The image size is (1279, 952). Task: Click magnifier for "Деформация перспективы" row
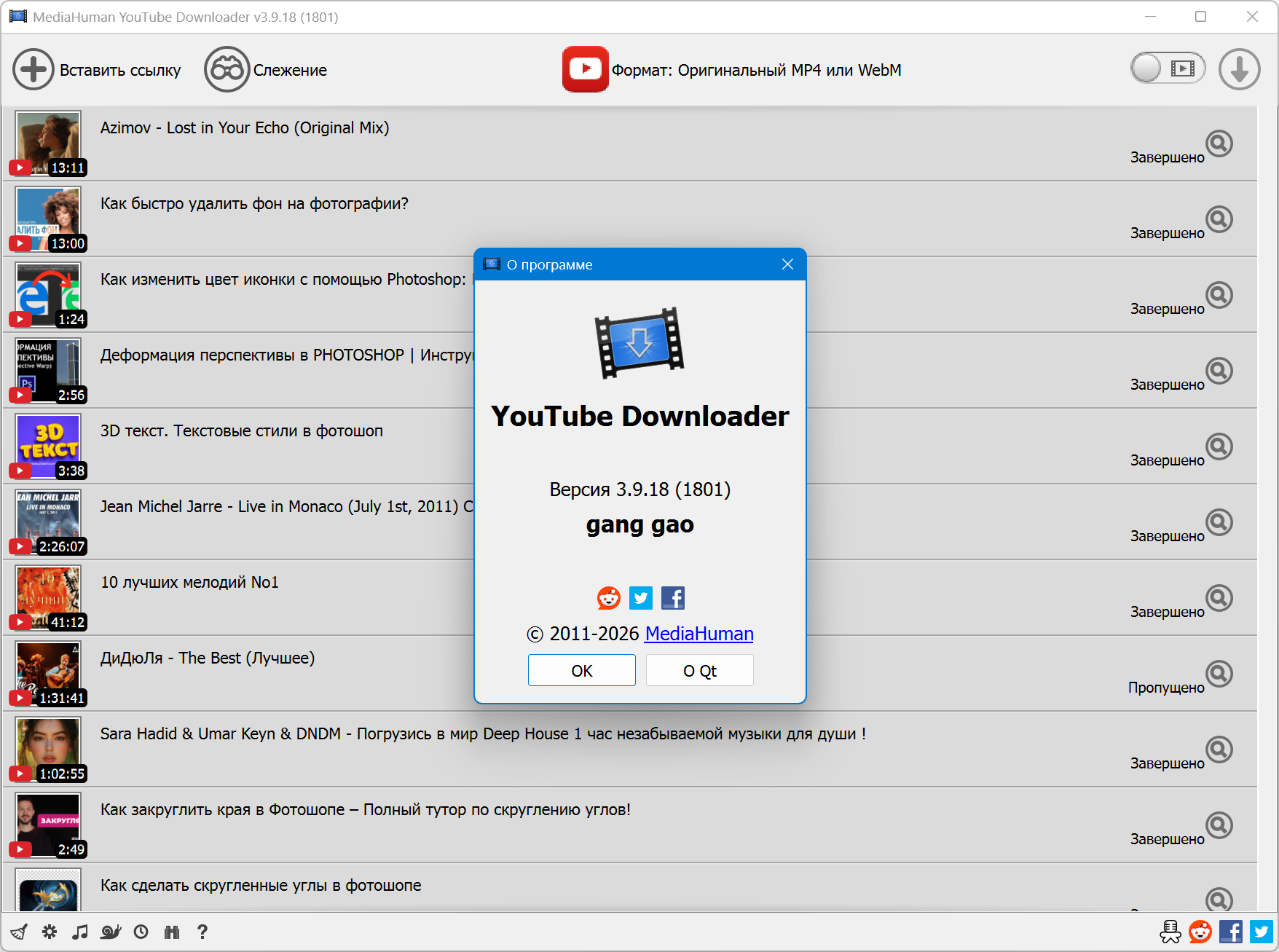(1219, 371)
